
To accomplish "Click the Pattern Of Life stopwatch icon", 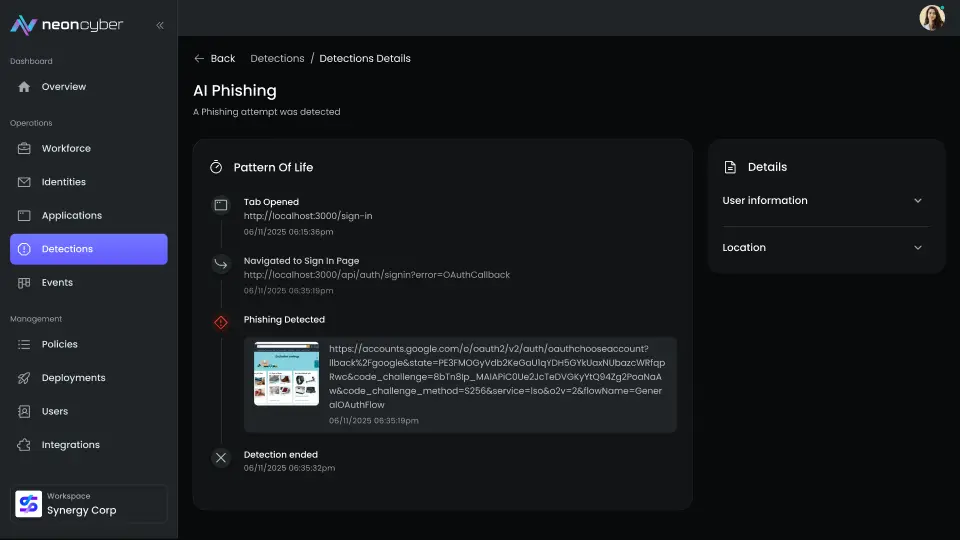I will click(x=216, y=167).
